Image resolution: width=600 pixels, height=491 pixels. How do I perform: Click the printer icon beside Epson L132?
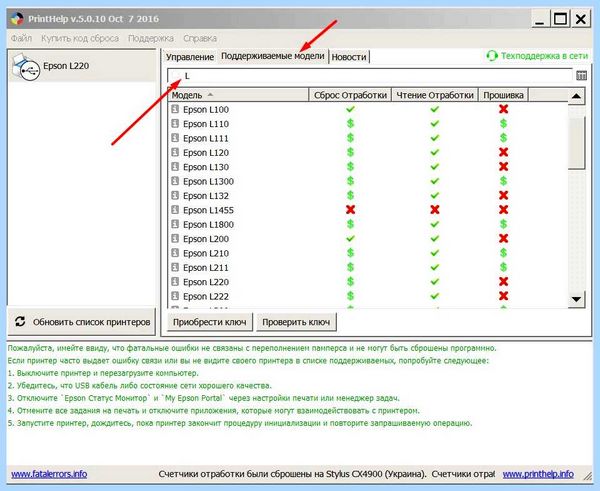[175, 196]
